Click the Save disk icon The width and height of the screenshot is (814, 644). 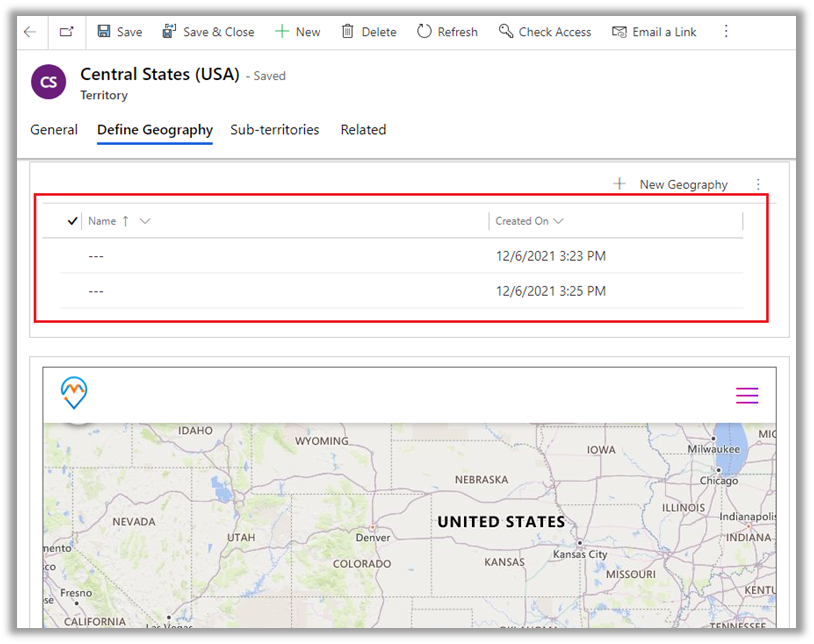104,32
